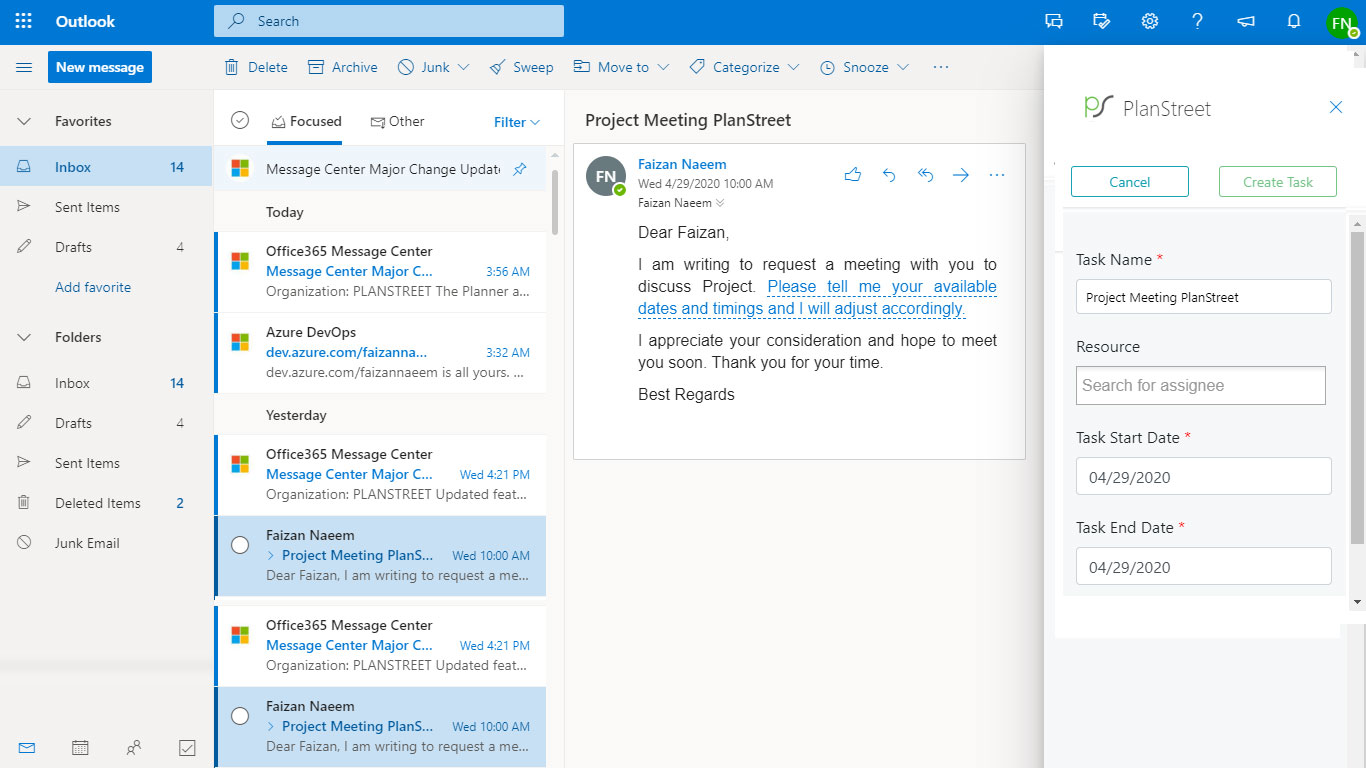Open the FN account avatar
Image resolution: width=1366 pixels, height=768 pixels.
(x=1342, y=22)
